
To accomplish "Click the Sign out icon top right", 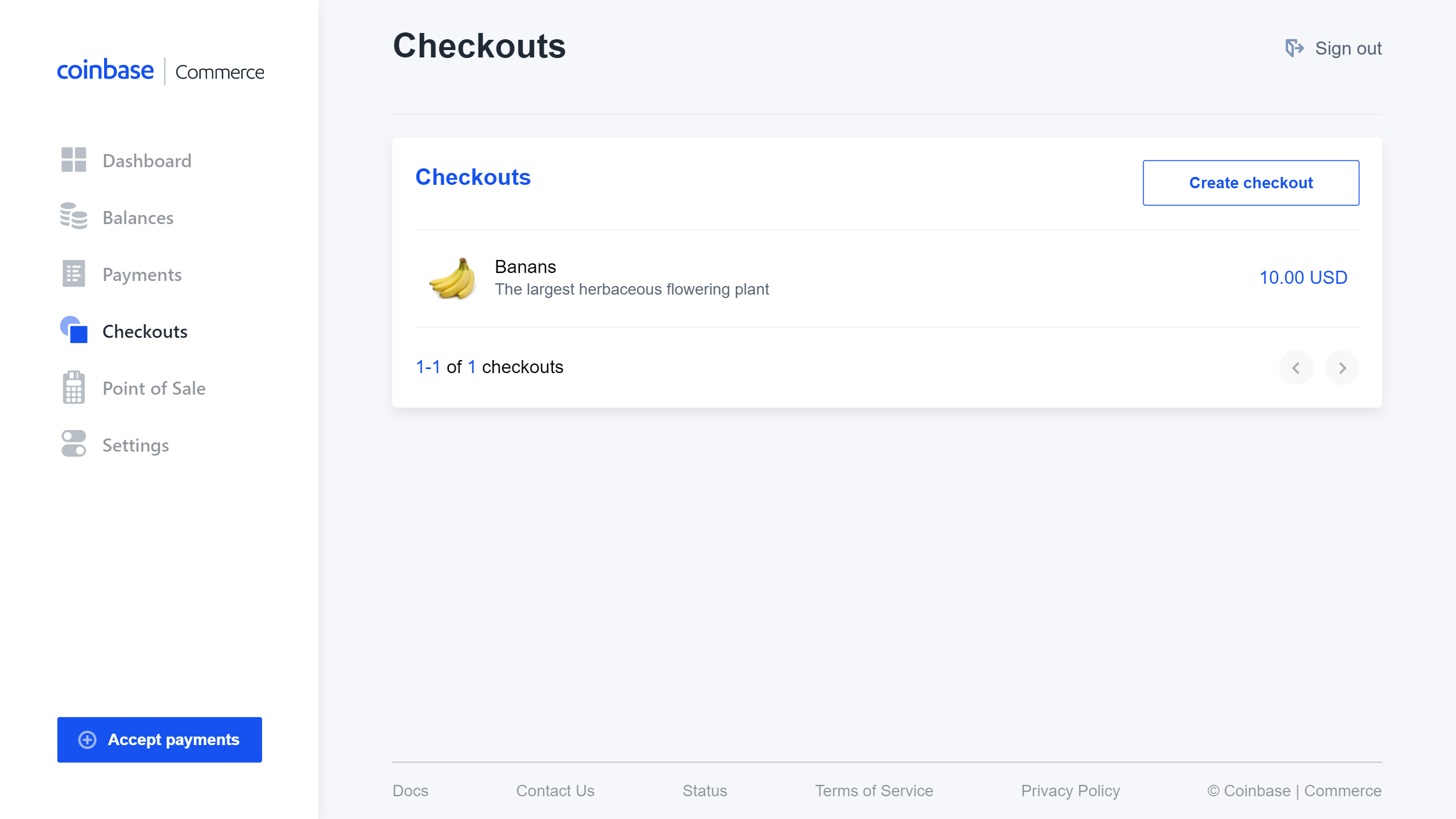I will click(x=1293, y=48).
